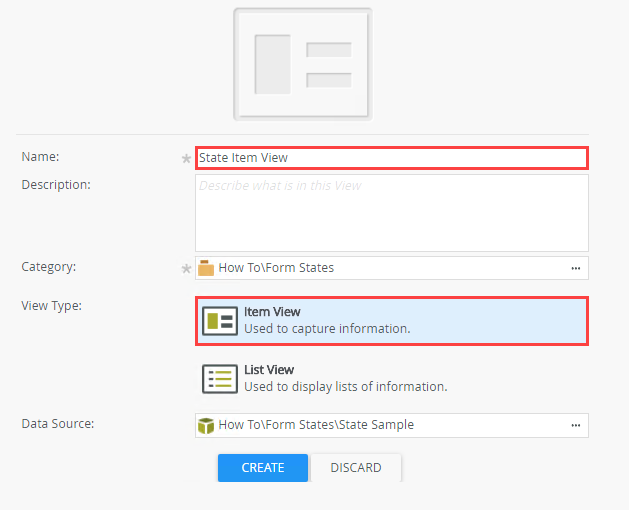This screenshot has width=629, height=510.
Task: Click the Category field How To\Form States
Action: [392, 268]
